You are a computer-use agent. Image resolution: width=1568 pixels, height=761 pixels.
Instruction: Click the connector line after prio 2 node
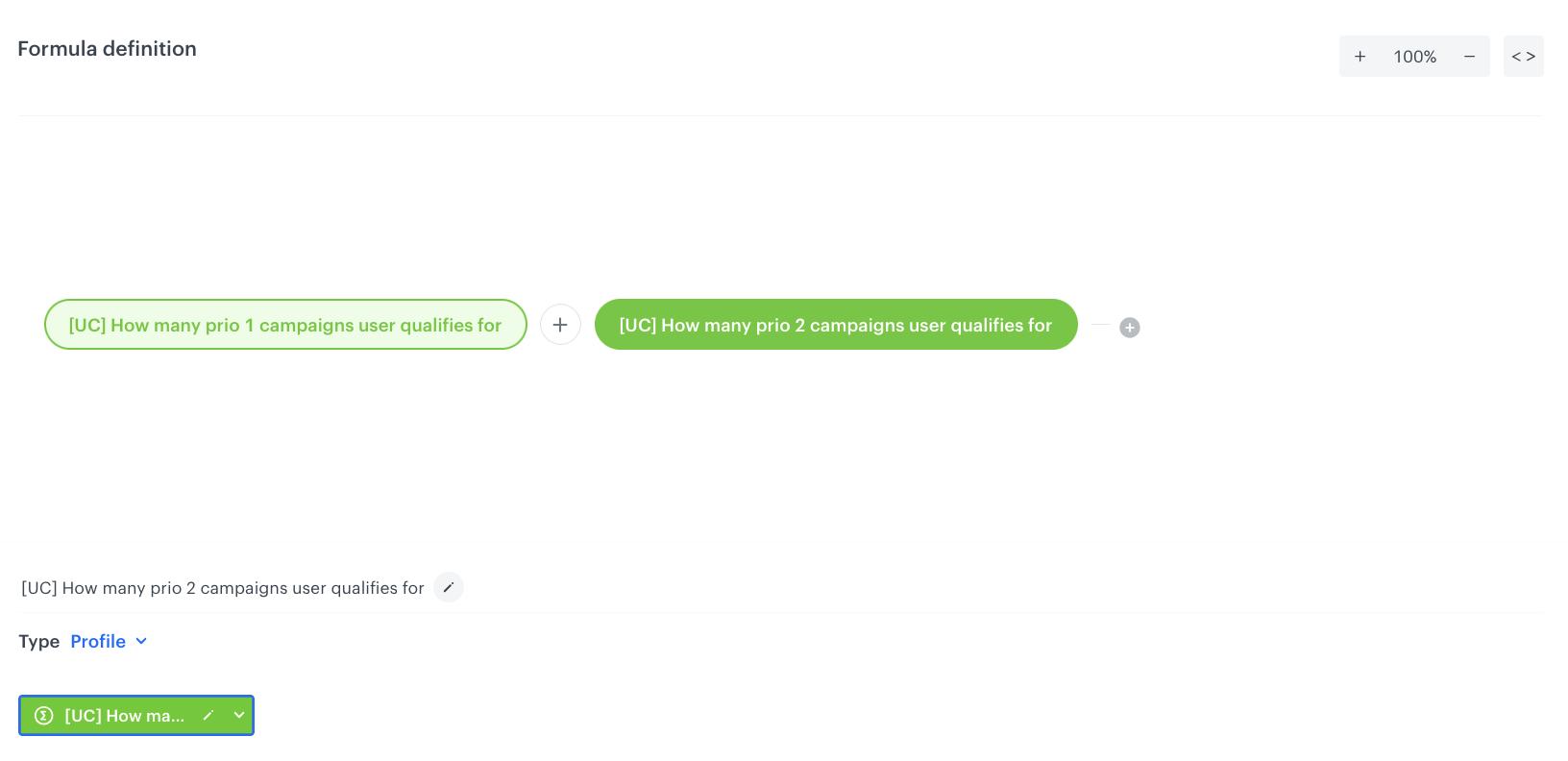coord(1100,325)
